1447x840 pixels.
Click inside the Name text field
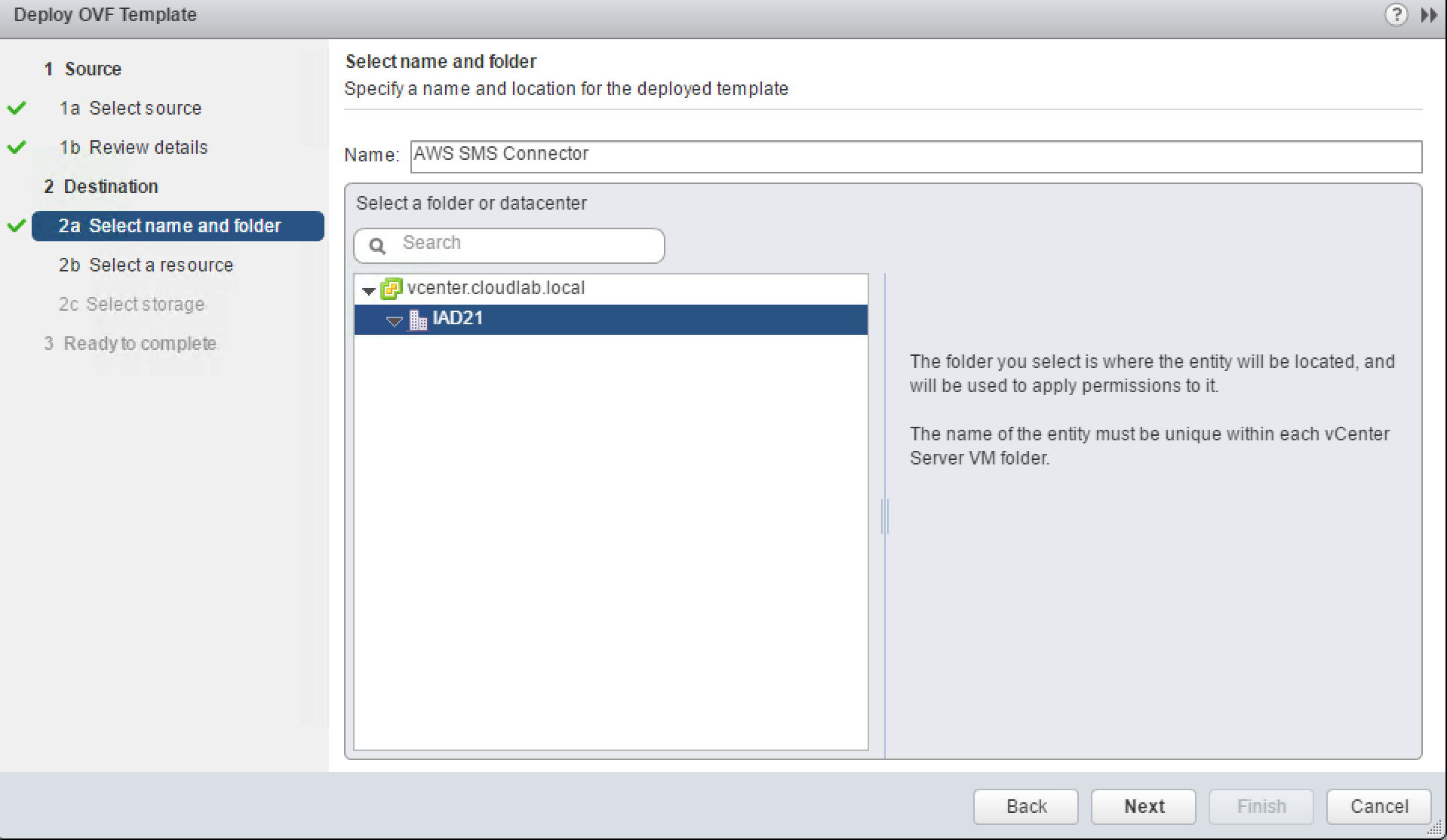point(754,155)
